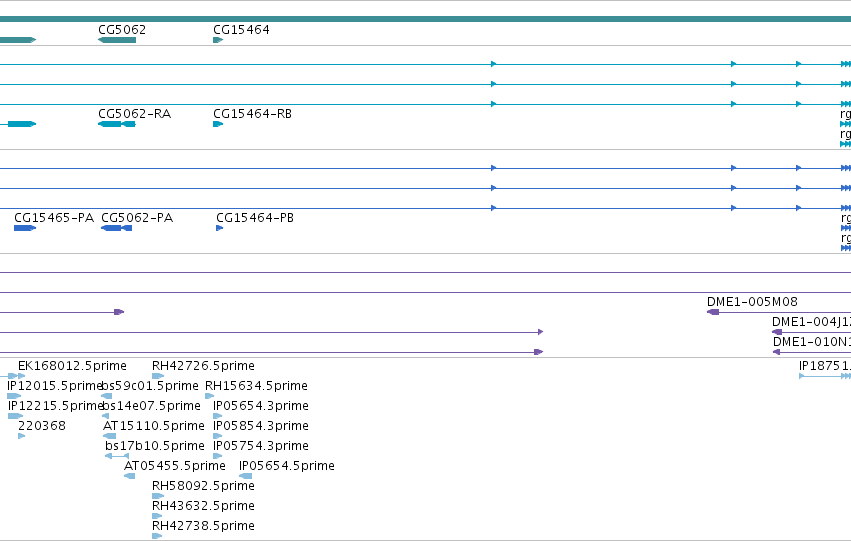Click the bs17b10.5prime two-arrow EST glyph
This screenshot has width=851, height=541.
click(x=117, y=456)
